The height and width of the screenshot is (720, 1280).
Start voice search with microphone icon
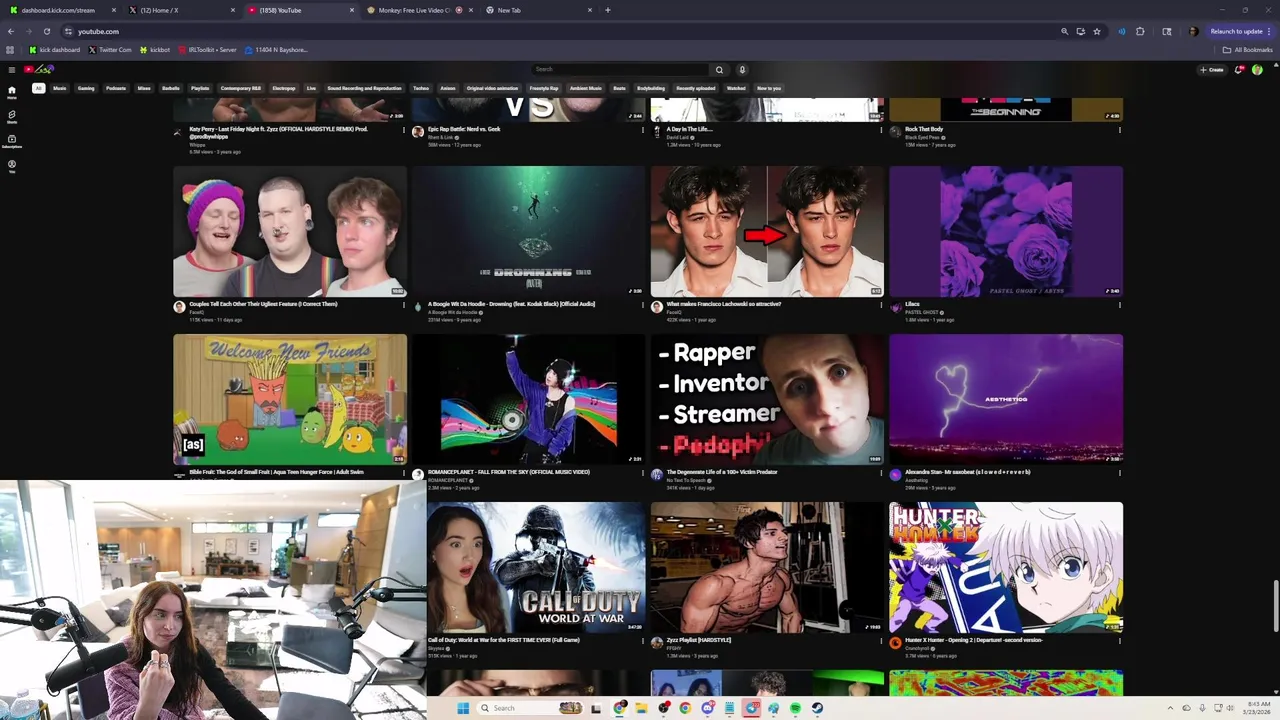[742, 69]
